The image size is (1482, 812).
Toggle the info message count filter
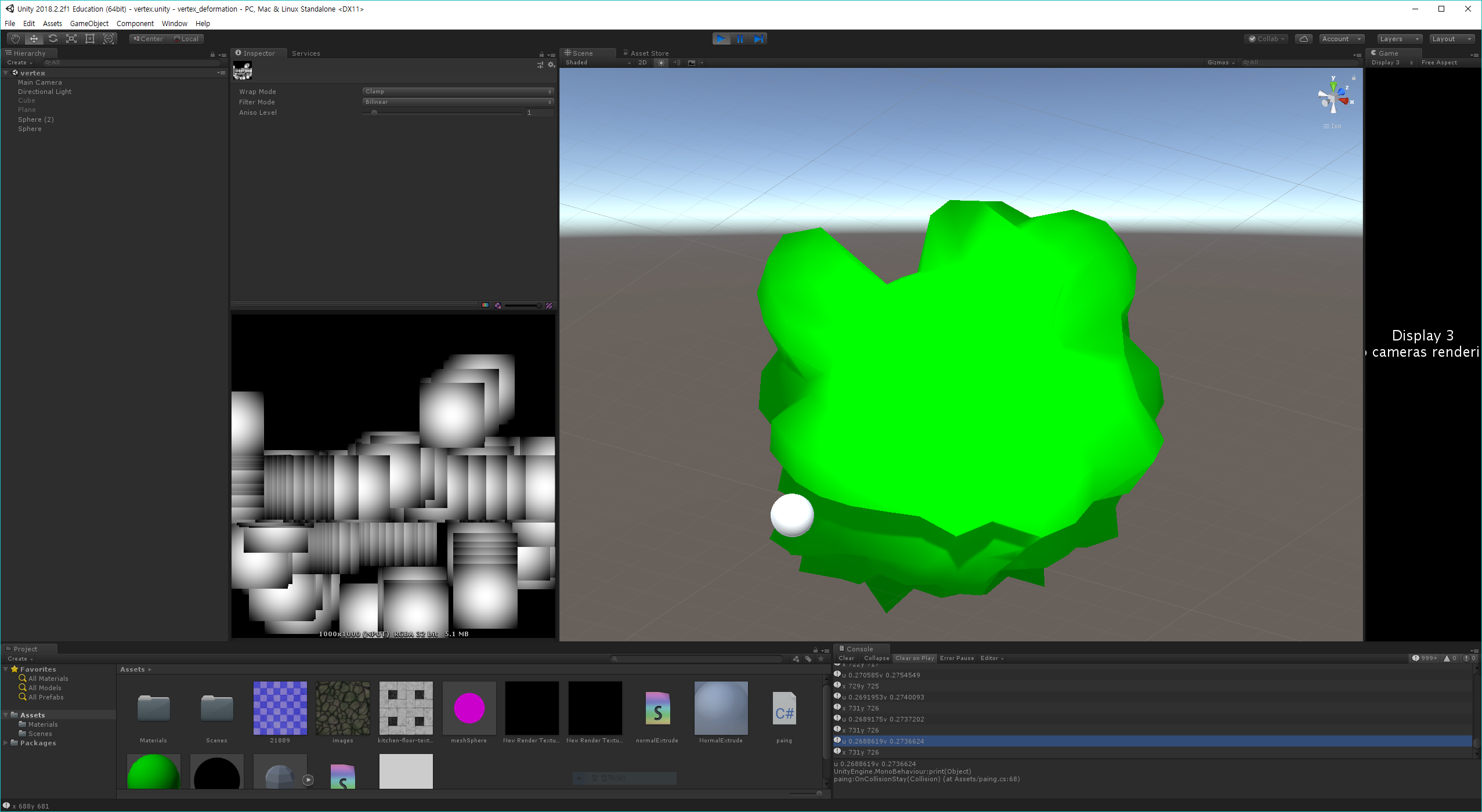(x=1425, y=658)
